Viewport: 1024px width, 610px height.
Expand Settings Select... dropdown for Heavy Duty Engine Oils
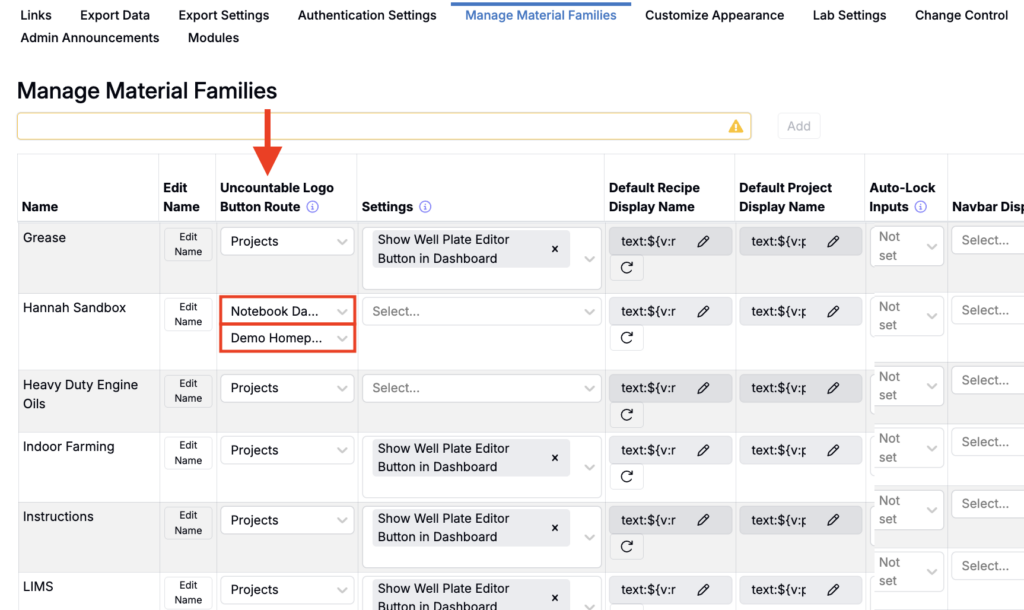point(481,388)
